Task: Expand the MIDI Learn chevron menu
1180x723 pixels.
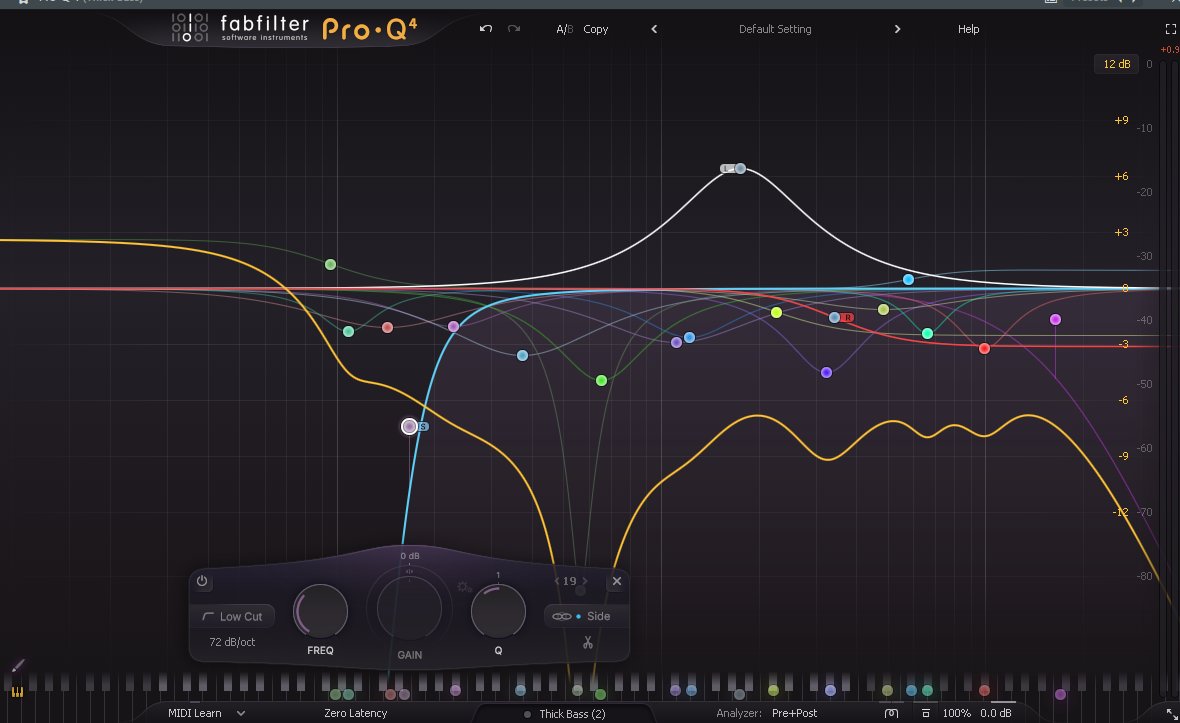Action: click(x=241, y=713)
